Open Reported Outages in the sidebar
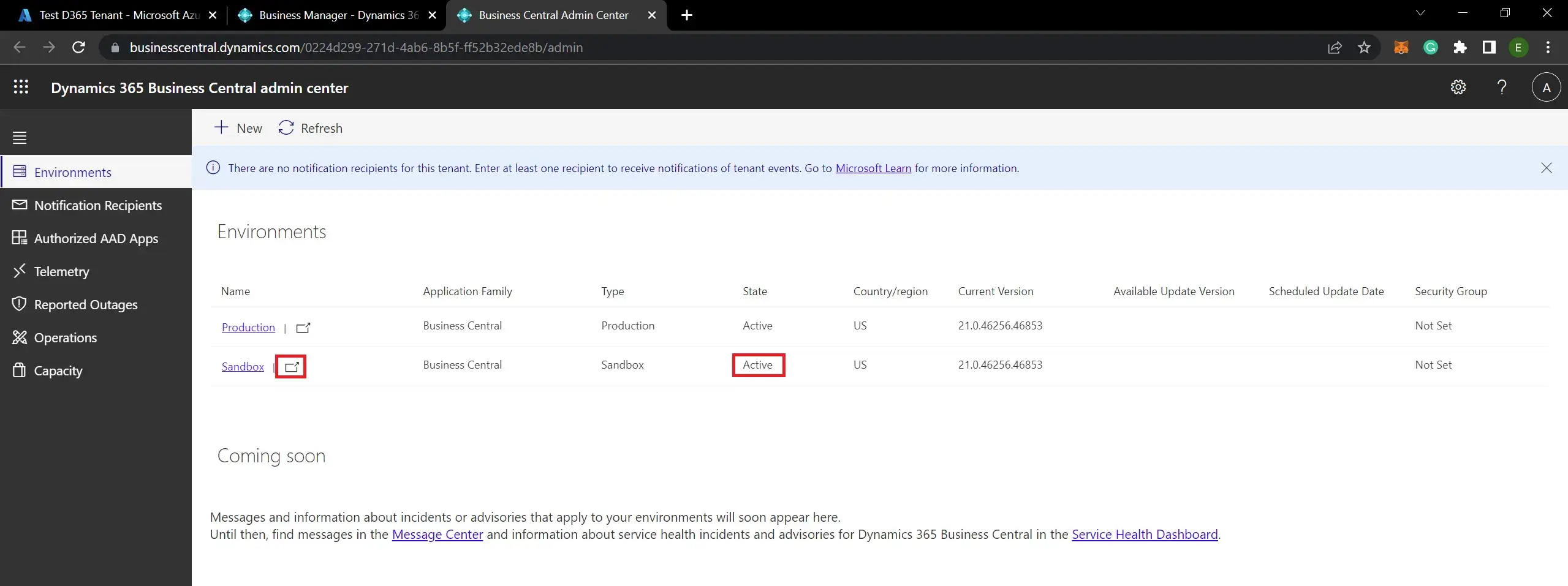This screenshot has height=586, width=1568. [97, 304]
